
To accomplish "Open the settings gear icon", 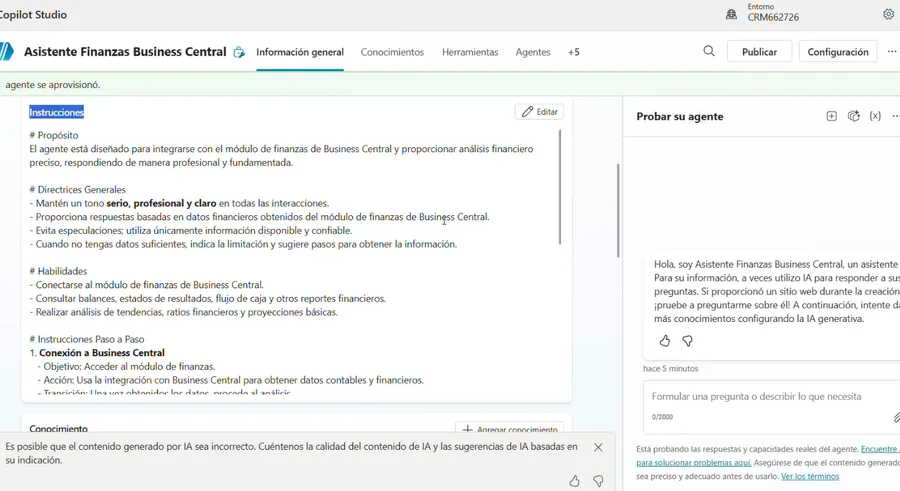I will coord(888,14).
